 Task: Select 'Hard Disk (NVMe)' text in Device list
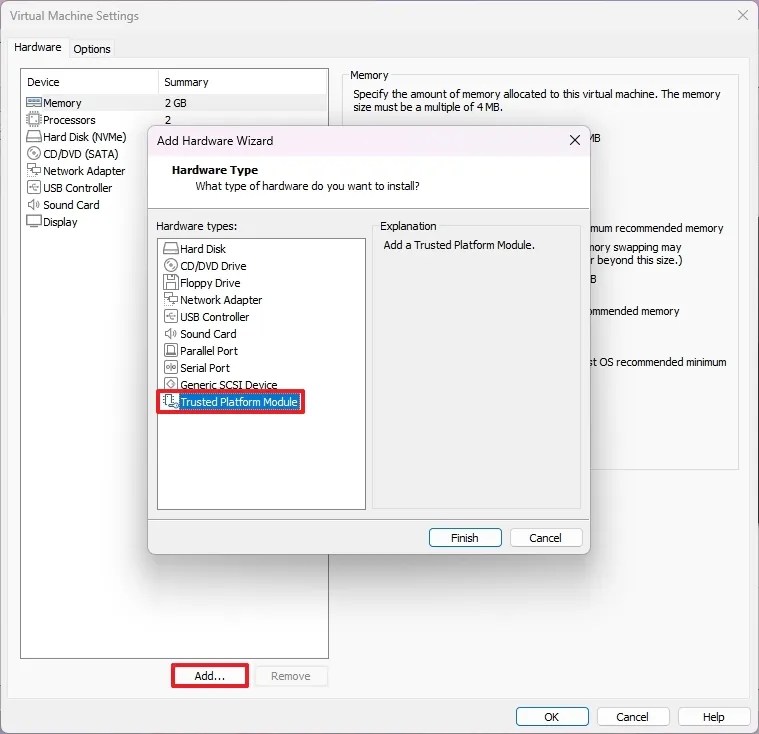(x=85, y=137)
